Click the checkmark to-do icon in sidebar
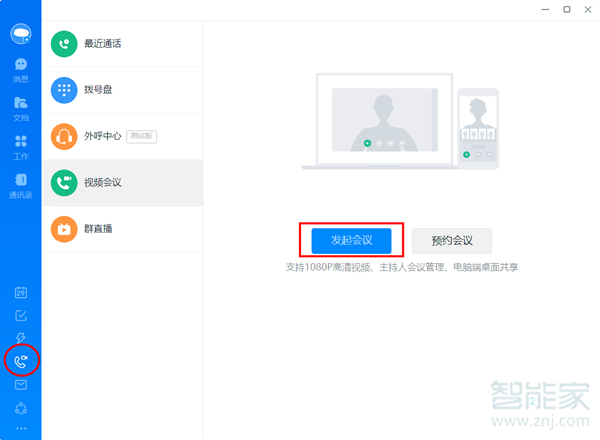This screenshot has width=600, height=440. tap(20, 316)
